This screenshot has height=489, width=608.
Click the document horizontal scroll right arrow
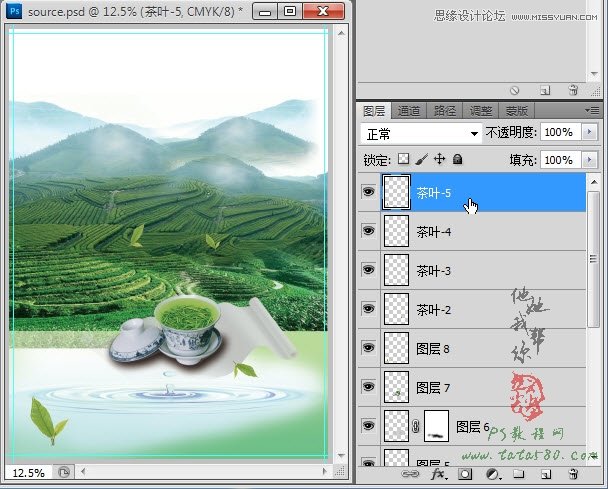point(325,472)
